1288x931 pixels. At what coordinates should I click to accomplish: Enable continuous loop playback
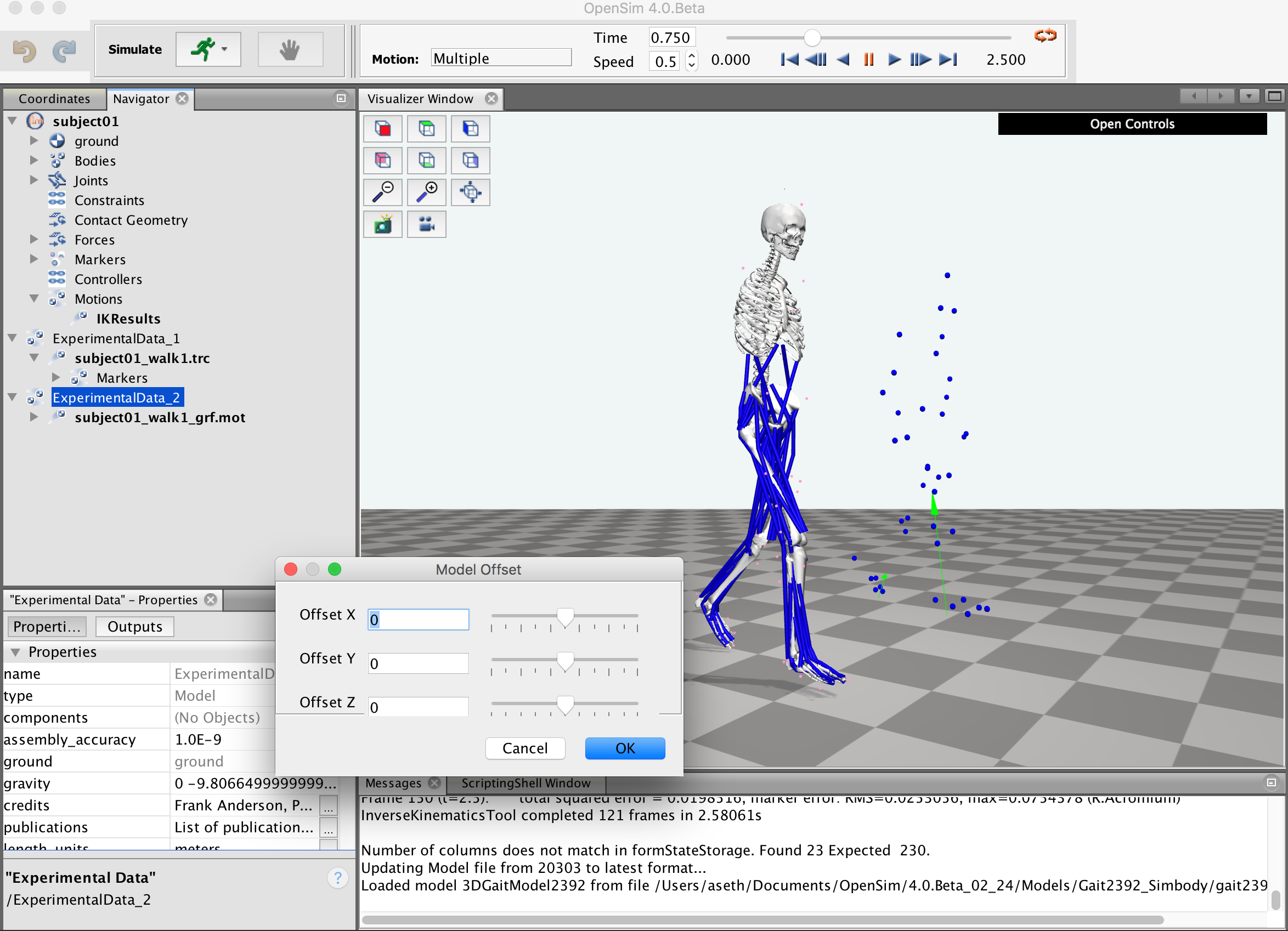(1045, 35)
